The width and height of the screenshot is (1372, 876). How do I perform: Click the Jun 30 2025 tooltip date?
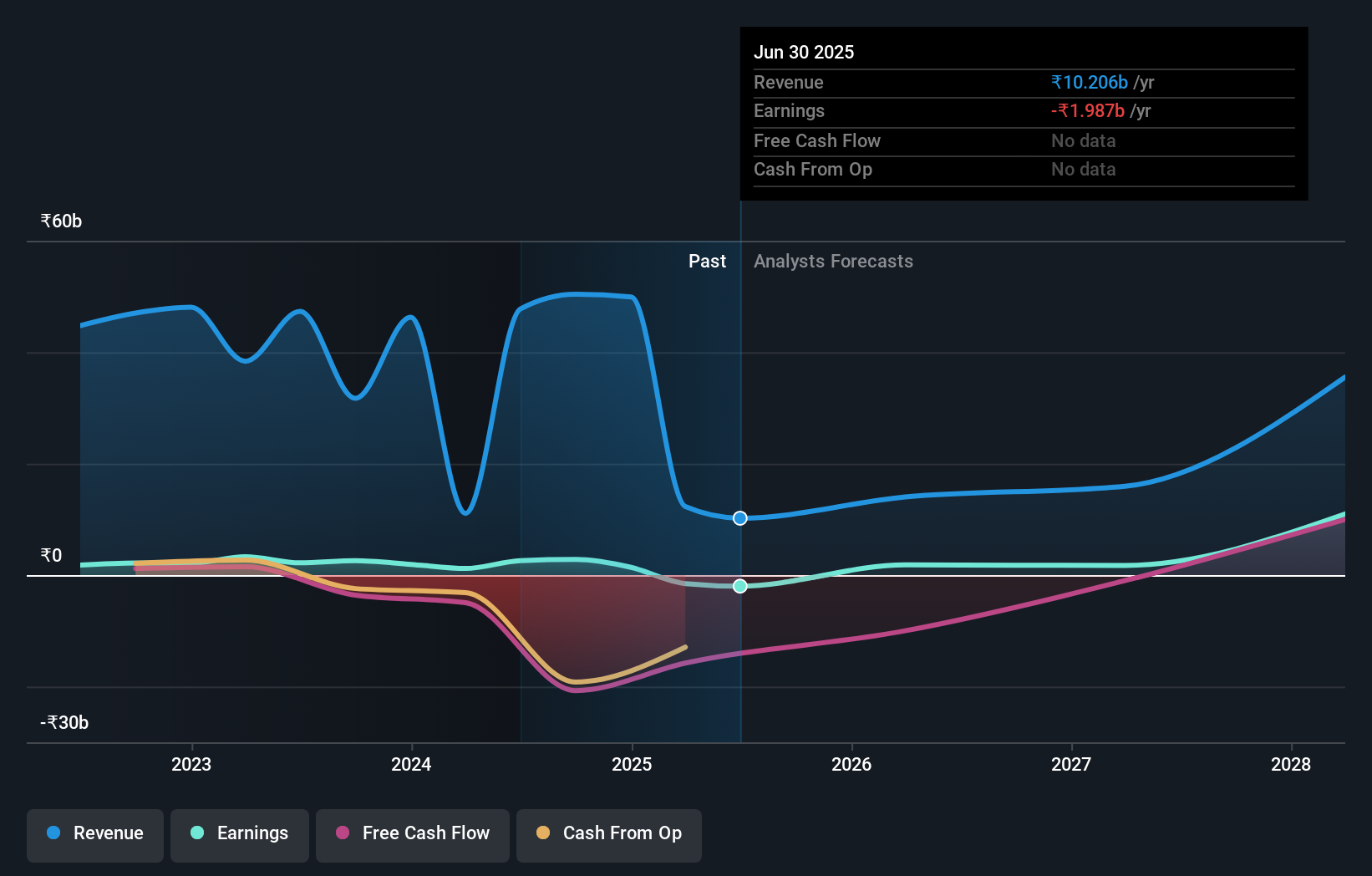click(804, 52)
